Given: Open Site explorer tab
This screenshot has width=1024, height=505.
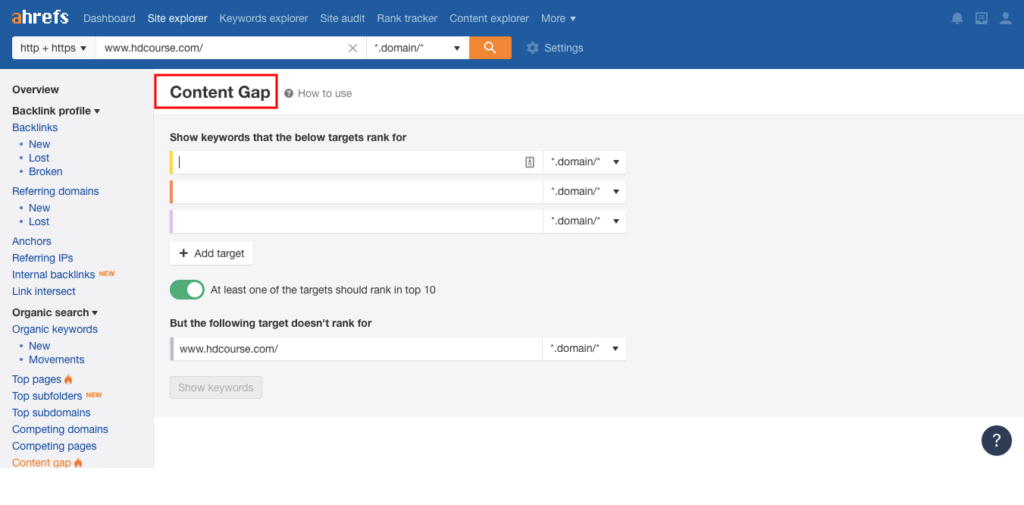Looking at the screenshot, I should pos(178,18).
